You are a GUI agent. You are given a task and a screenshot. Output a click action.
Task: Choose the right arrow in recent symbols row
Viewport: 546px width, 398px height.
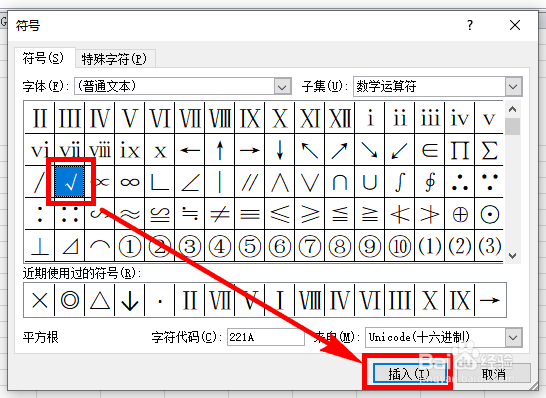[x=489, y=300]
